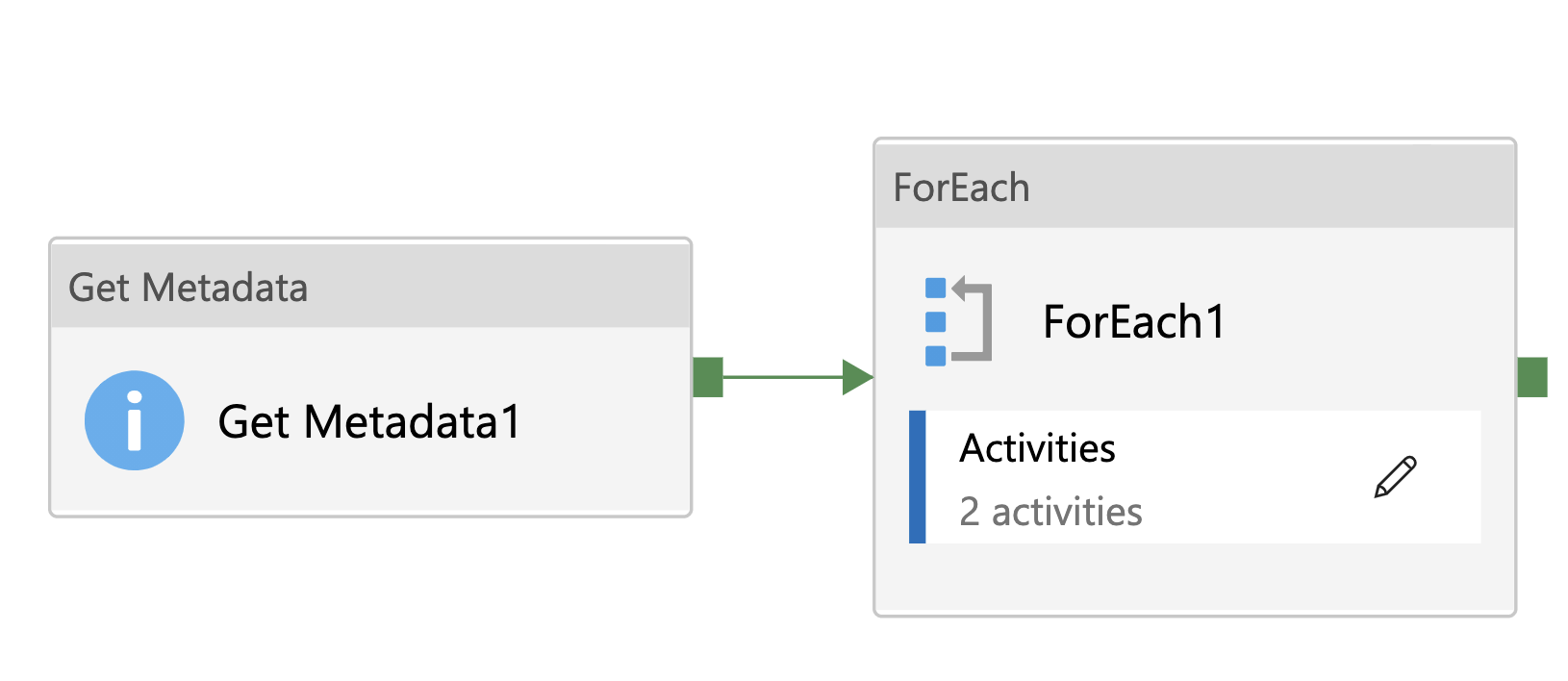
Task: Click the Get Metadata1 activity name
Action: 369,422
